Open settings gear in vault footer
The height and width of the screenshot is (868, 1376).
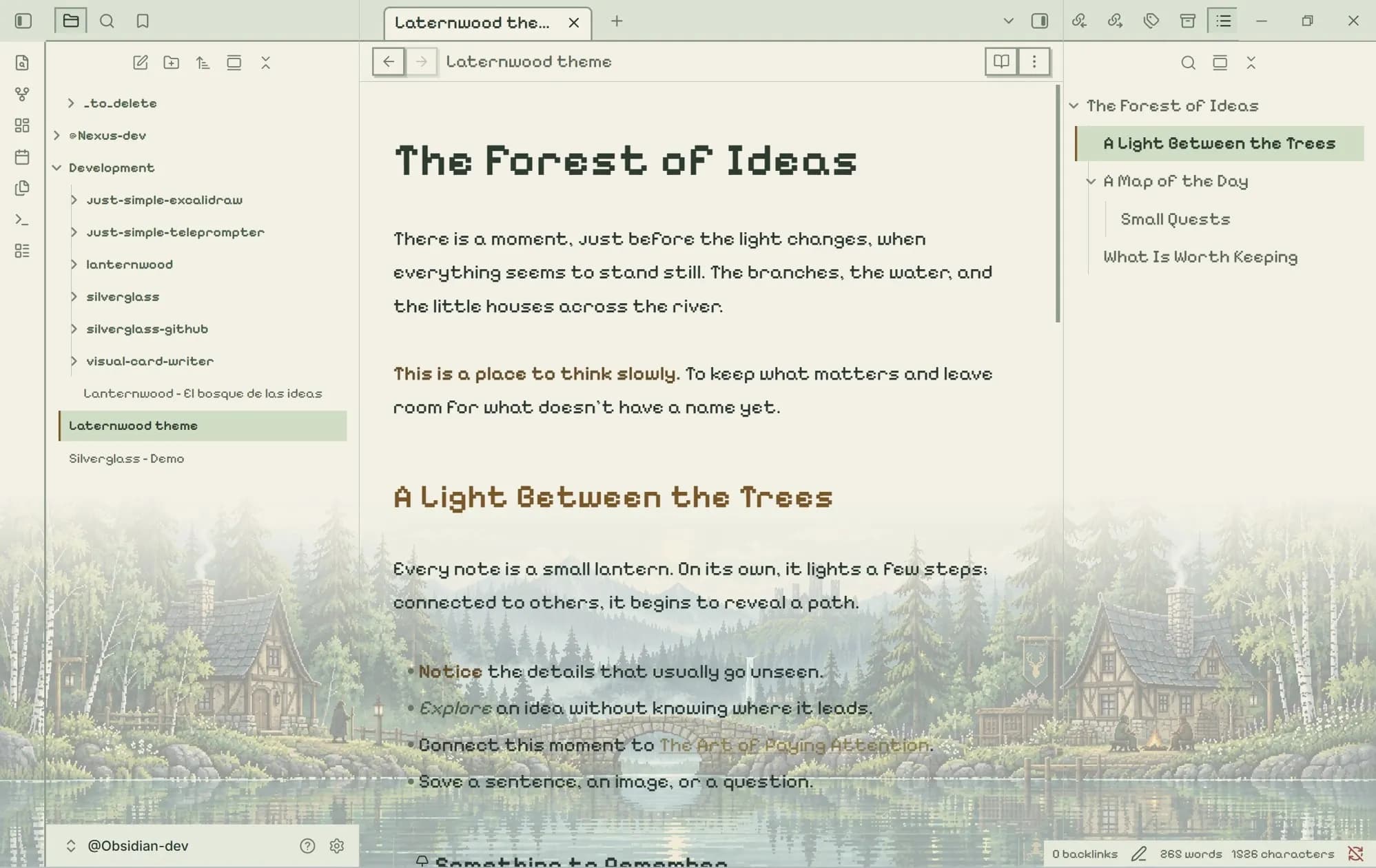337,846
